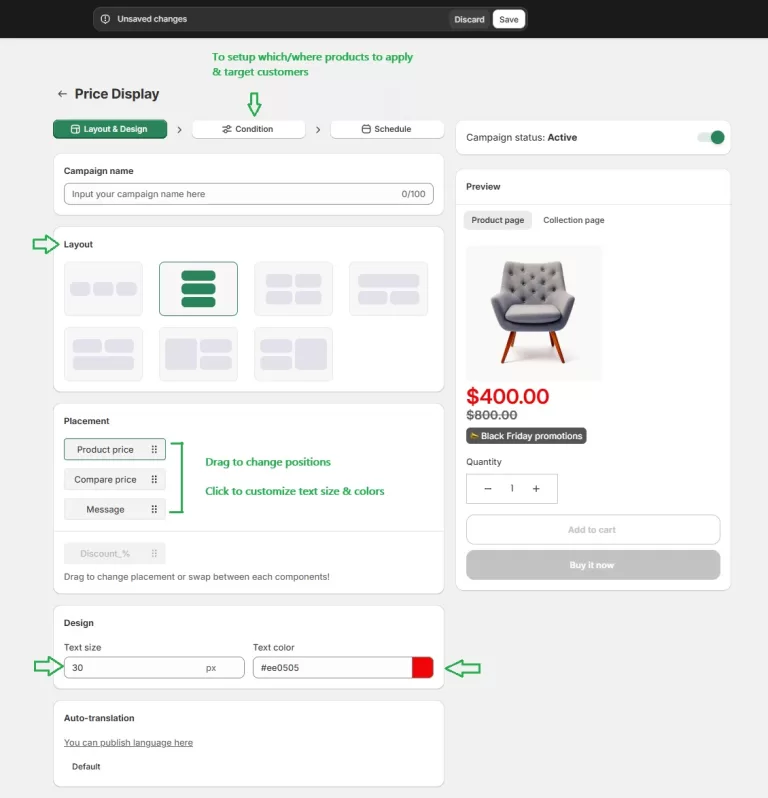This screenshot has height=798, width=768.
Task: Open the red text color swatch
Action: pos(422,667)
